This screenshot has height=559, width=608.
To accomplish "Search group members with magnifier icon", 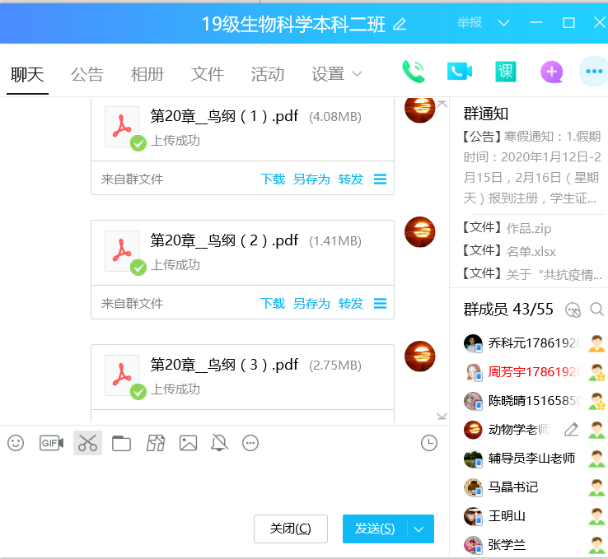I will click(597, 309).
